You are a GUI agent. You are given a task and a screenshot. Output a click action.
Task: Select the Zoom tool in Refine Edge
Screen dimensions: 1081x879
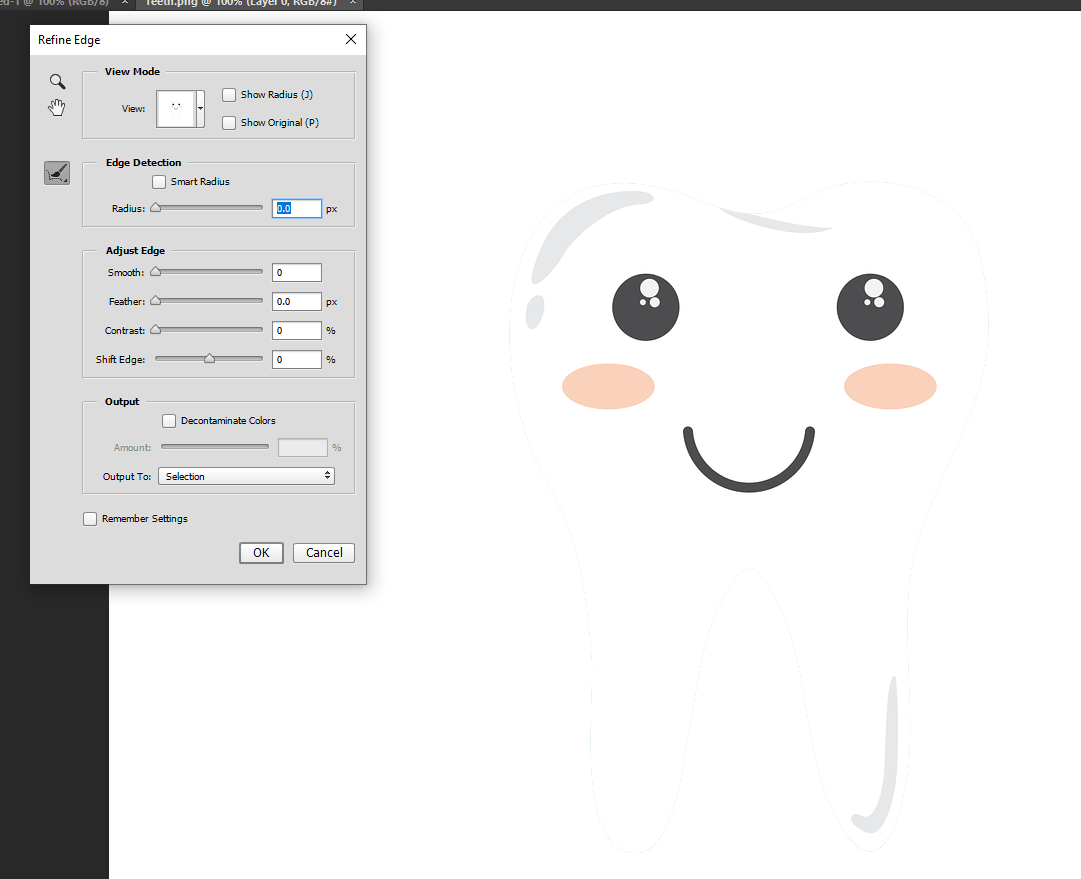[x=57, y=82]
